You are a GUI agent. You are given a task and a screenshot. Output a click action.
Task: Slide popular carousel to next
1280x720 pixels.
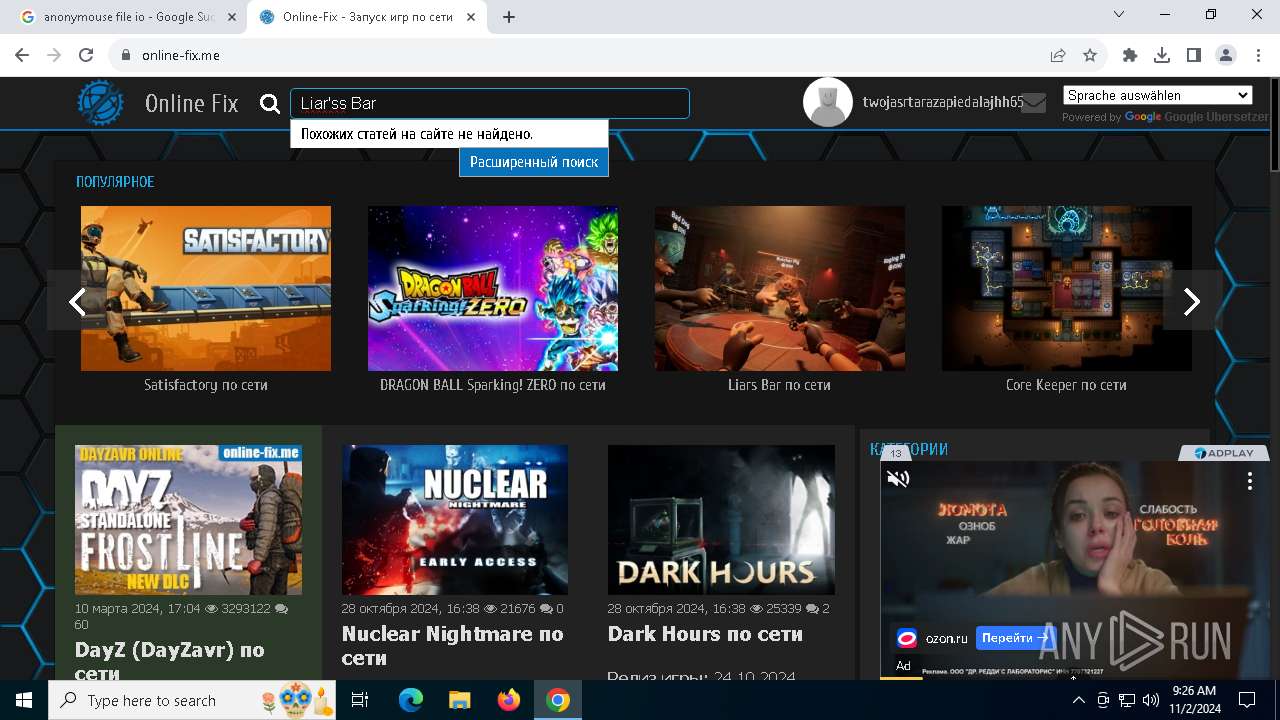[x=1191, y=301]
